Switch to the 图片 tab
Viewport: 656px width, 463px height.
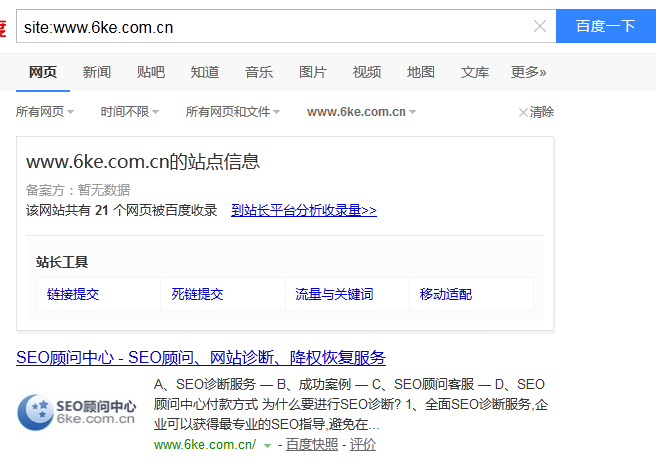[313, 72]
